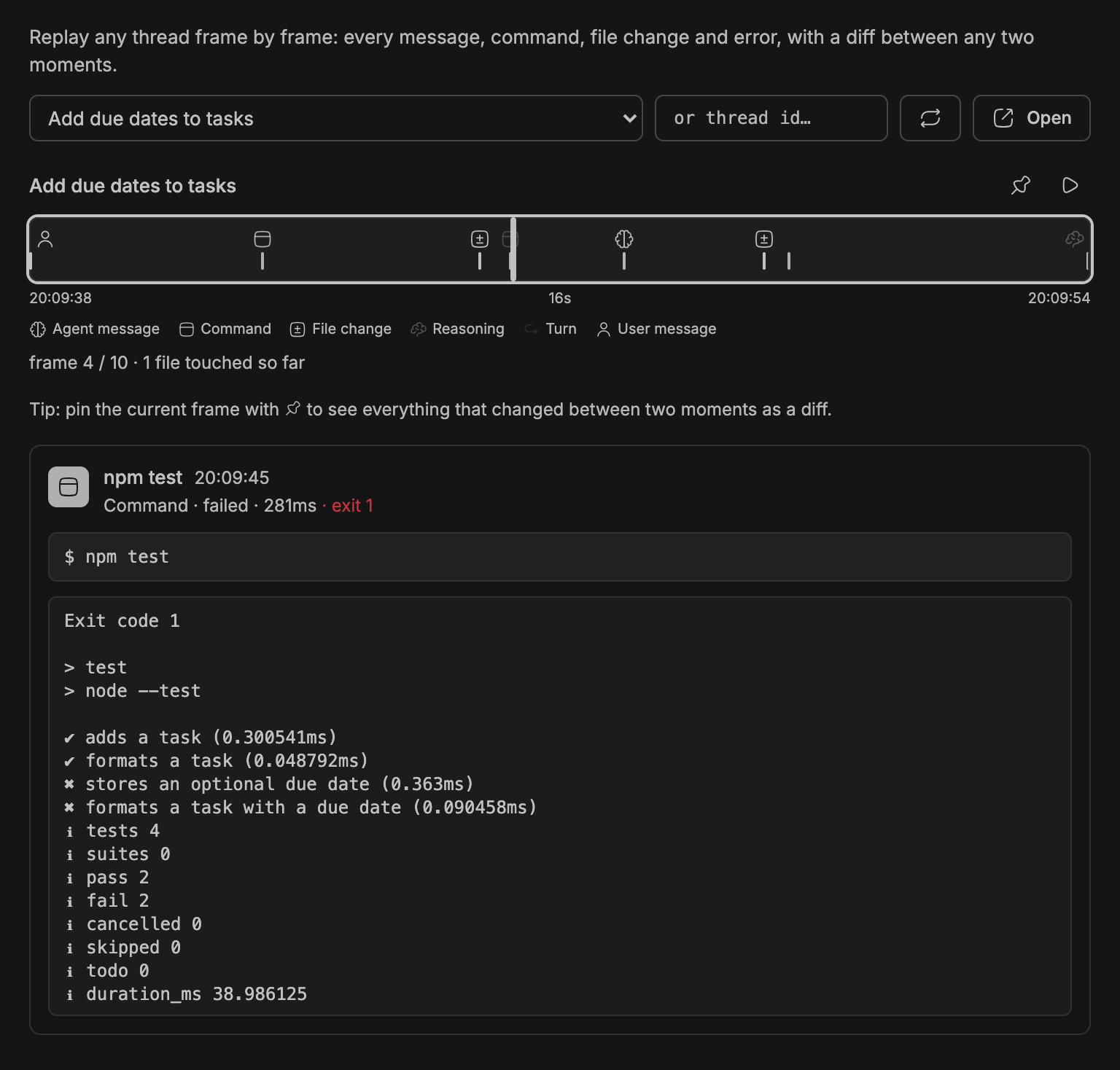Jump to the Reasoning marker at the timeline end

coord(1075,239)
